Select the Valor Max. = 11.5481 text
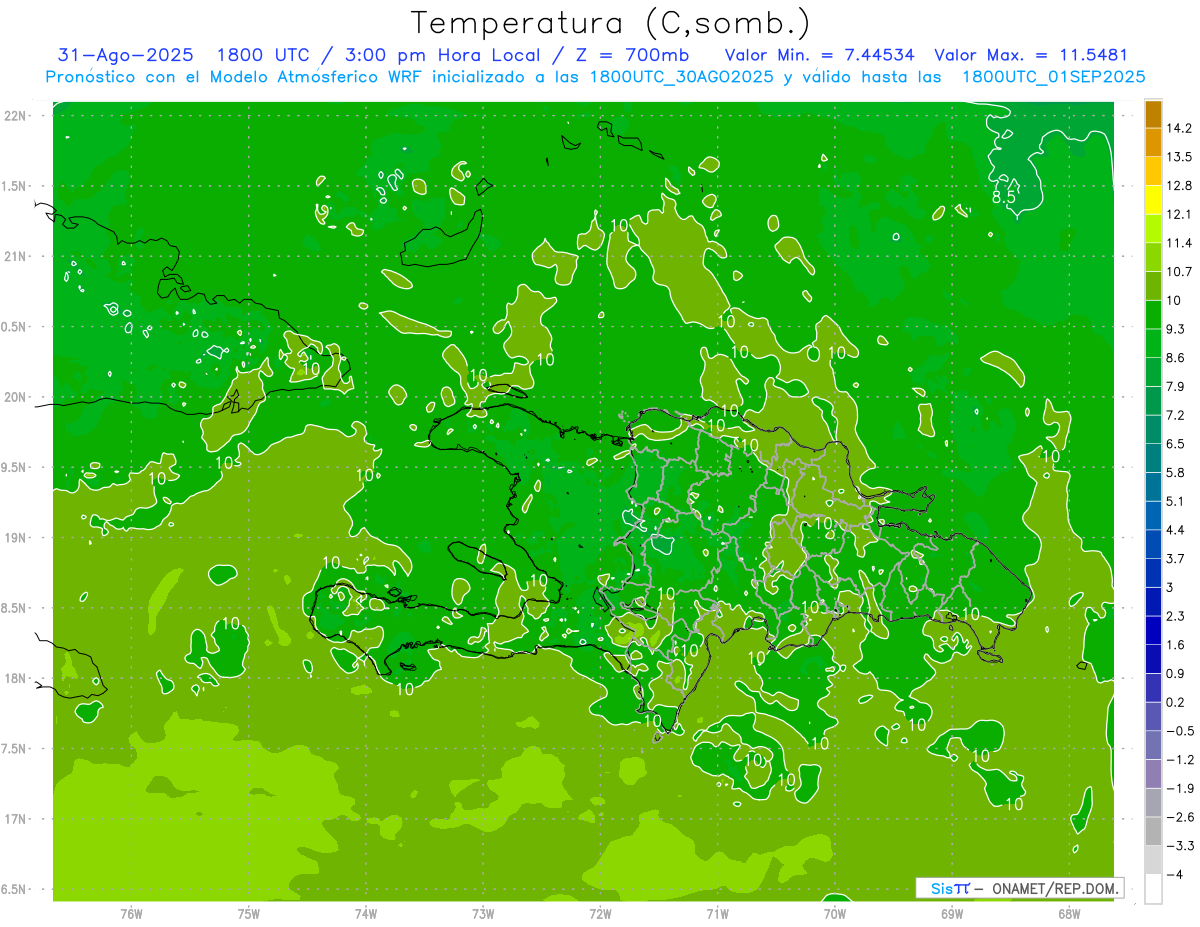Viewport: 1200px width, 927px height. click(x=1031, y=55)
